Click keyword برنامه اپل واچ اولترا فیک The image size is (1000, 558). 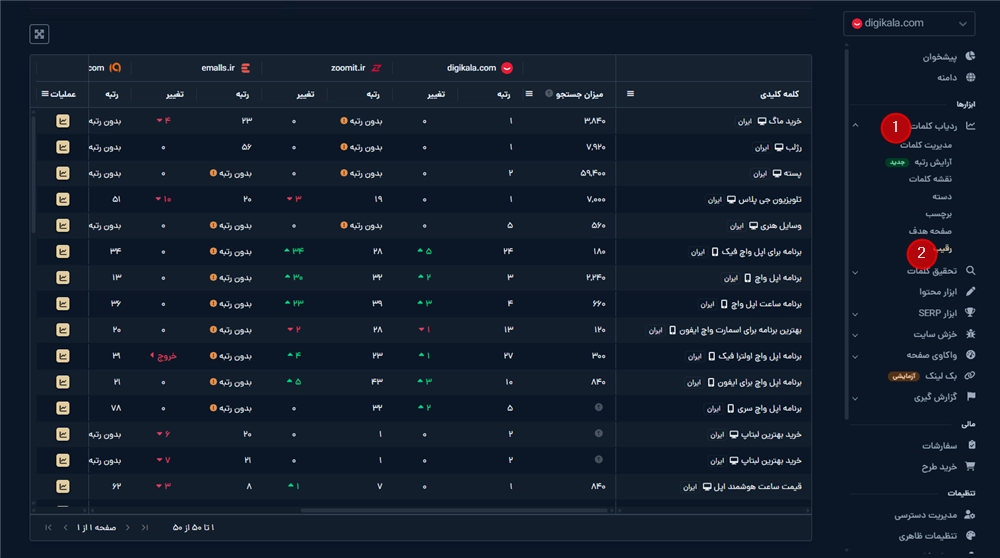pos(760,356)
